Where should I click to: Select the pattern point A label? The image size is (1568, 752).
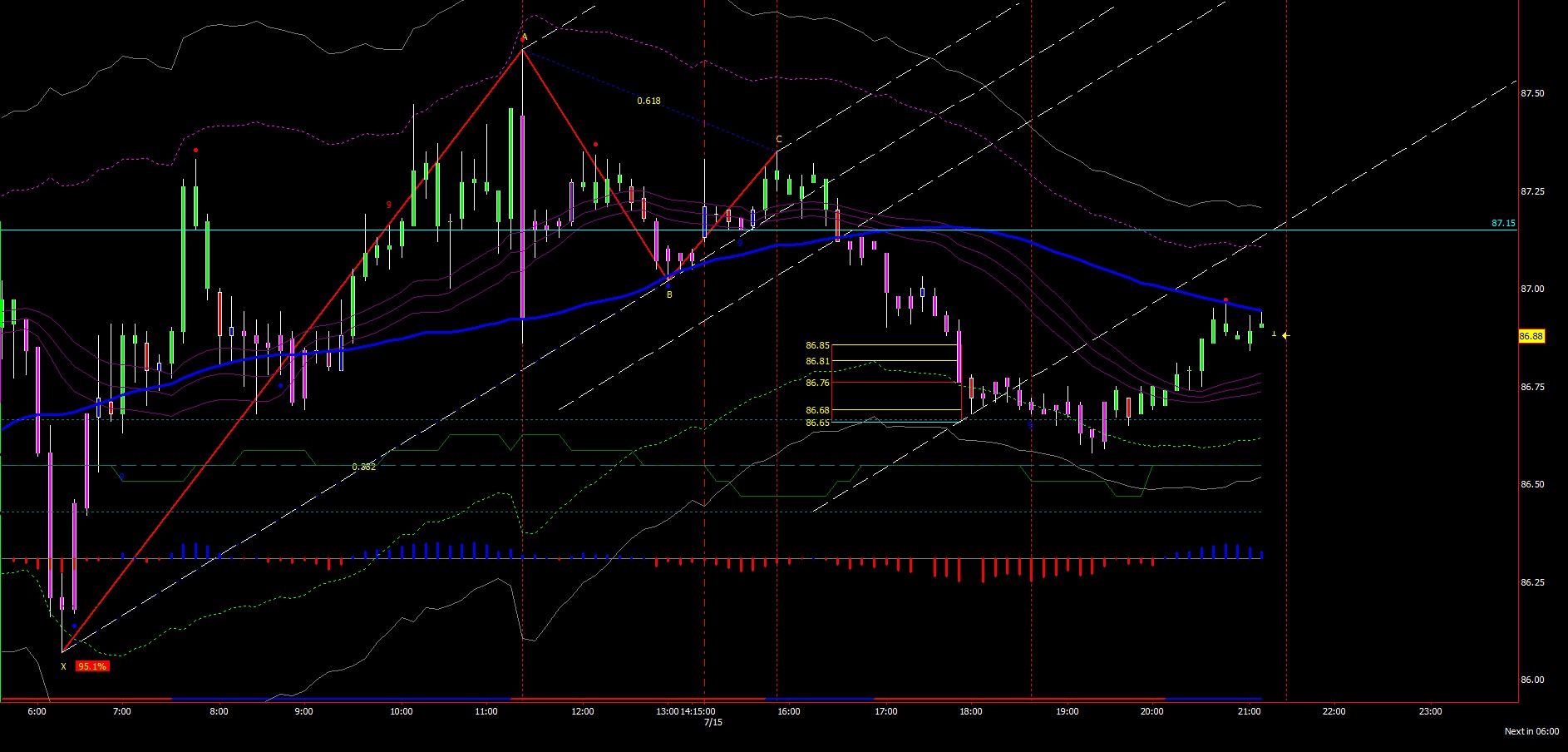[525, 37]
